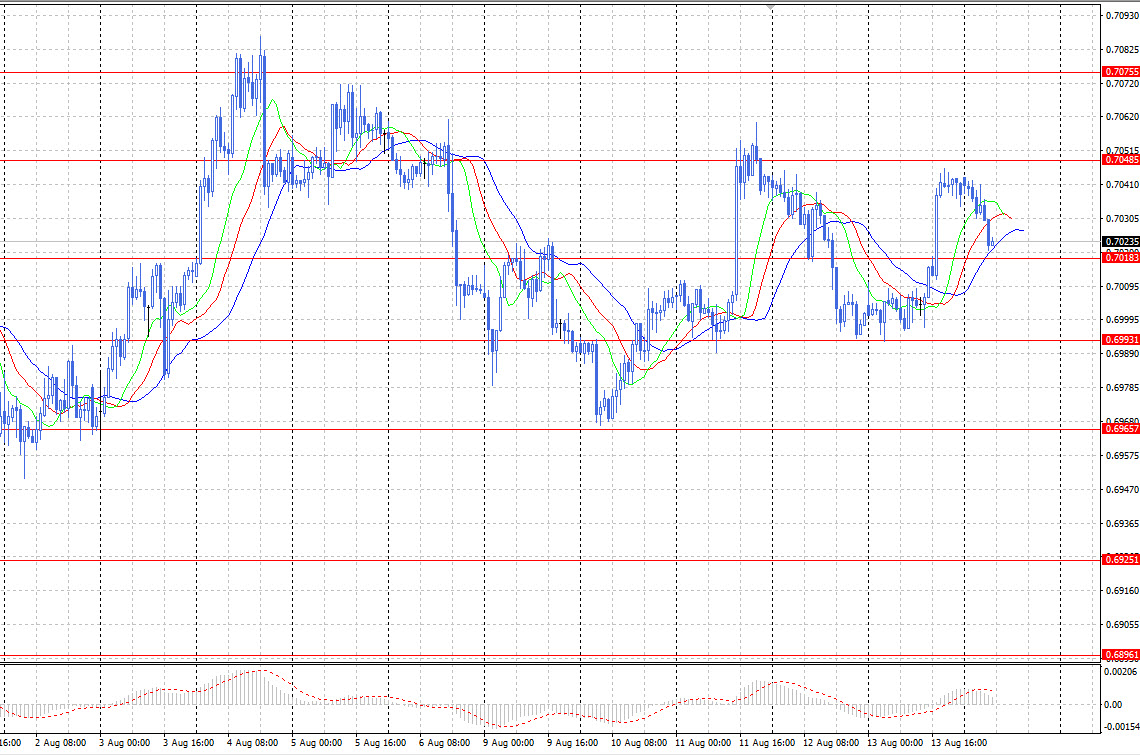Click the current price label 0.70235
The width and height of the screenshot is (1140, 756).
point(1121,242)
